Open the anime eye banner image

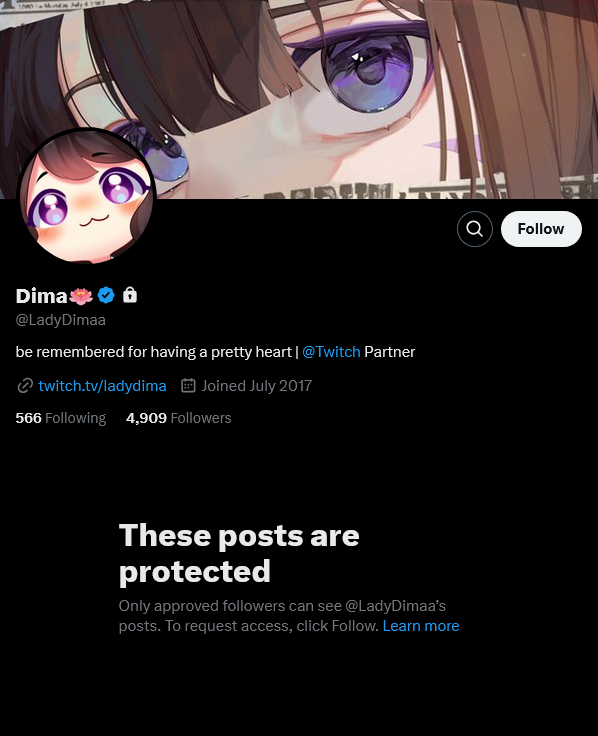299,99
